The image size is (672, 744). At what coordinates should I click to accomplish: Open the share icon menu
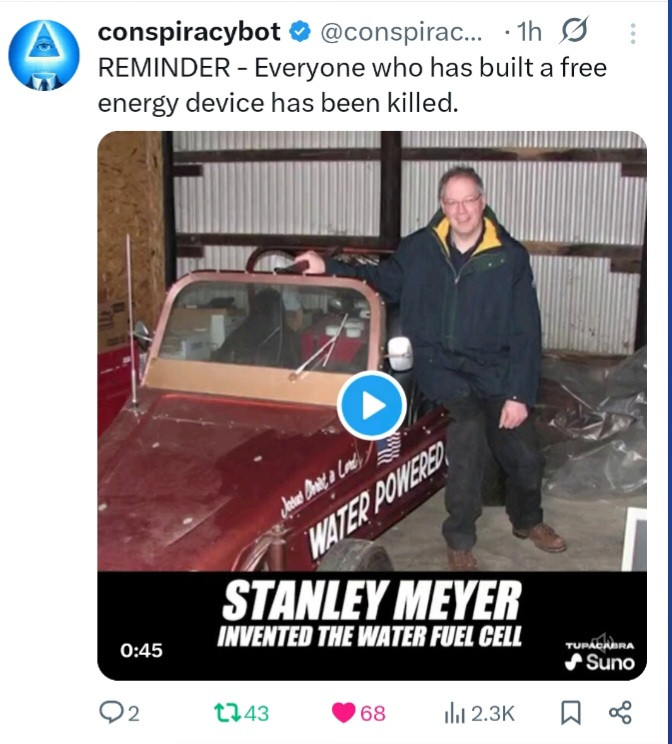point(620,712)
